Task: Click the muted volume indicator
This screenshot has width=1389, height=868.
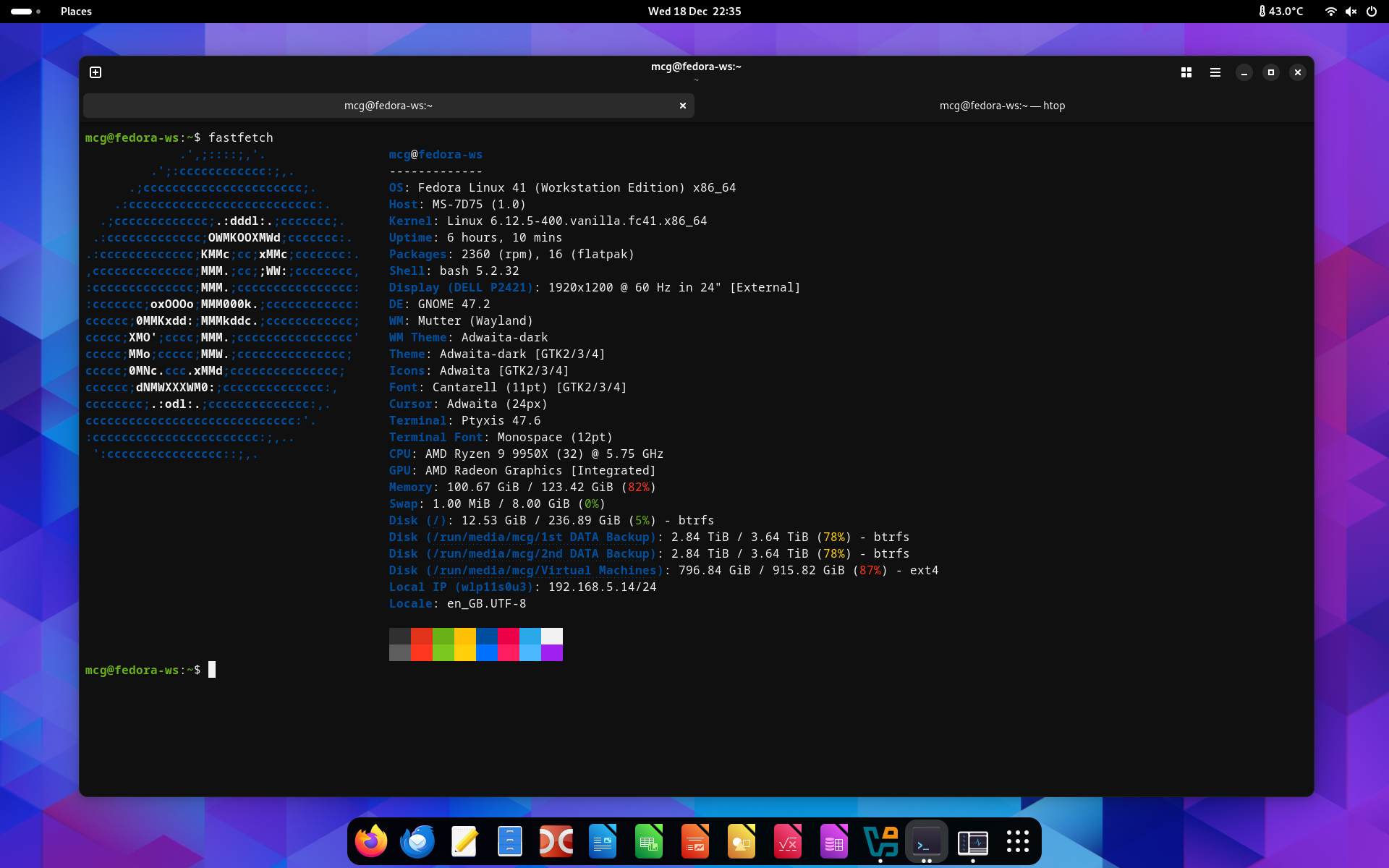Action: [1351, 12]
